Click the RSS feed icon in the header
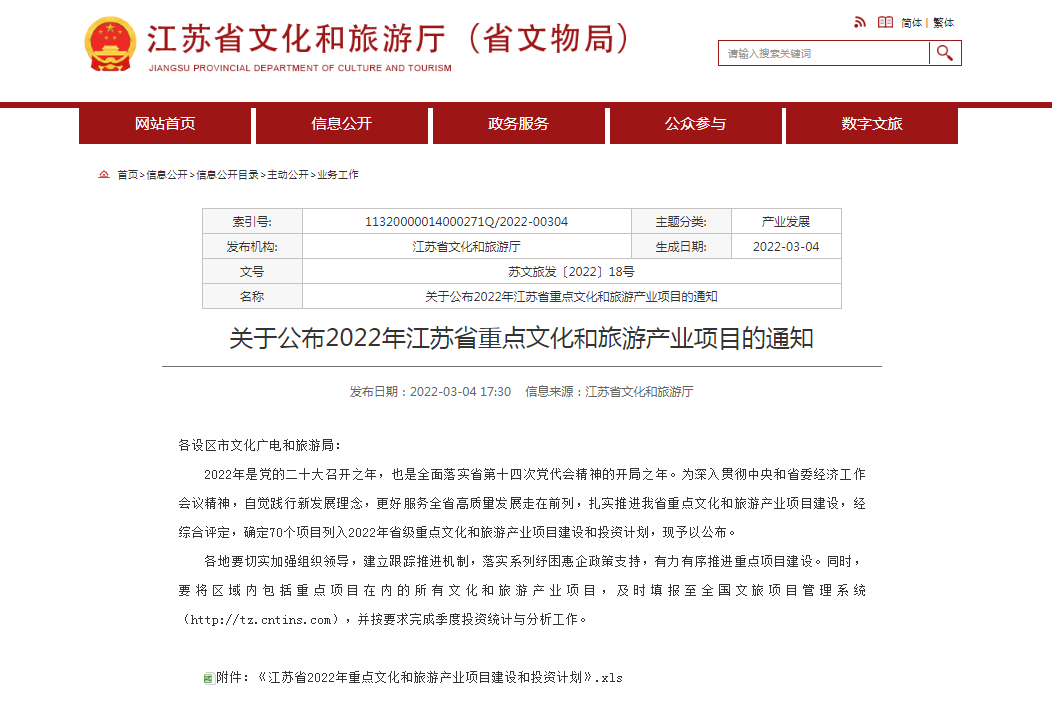Viewport: 1052px width, 720px height. (859, 21)
